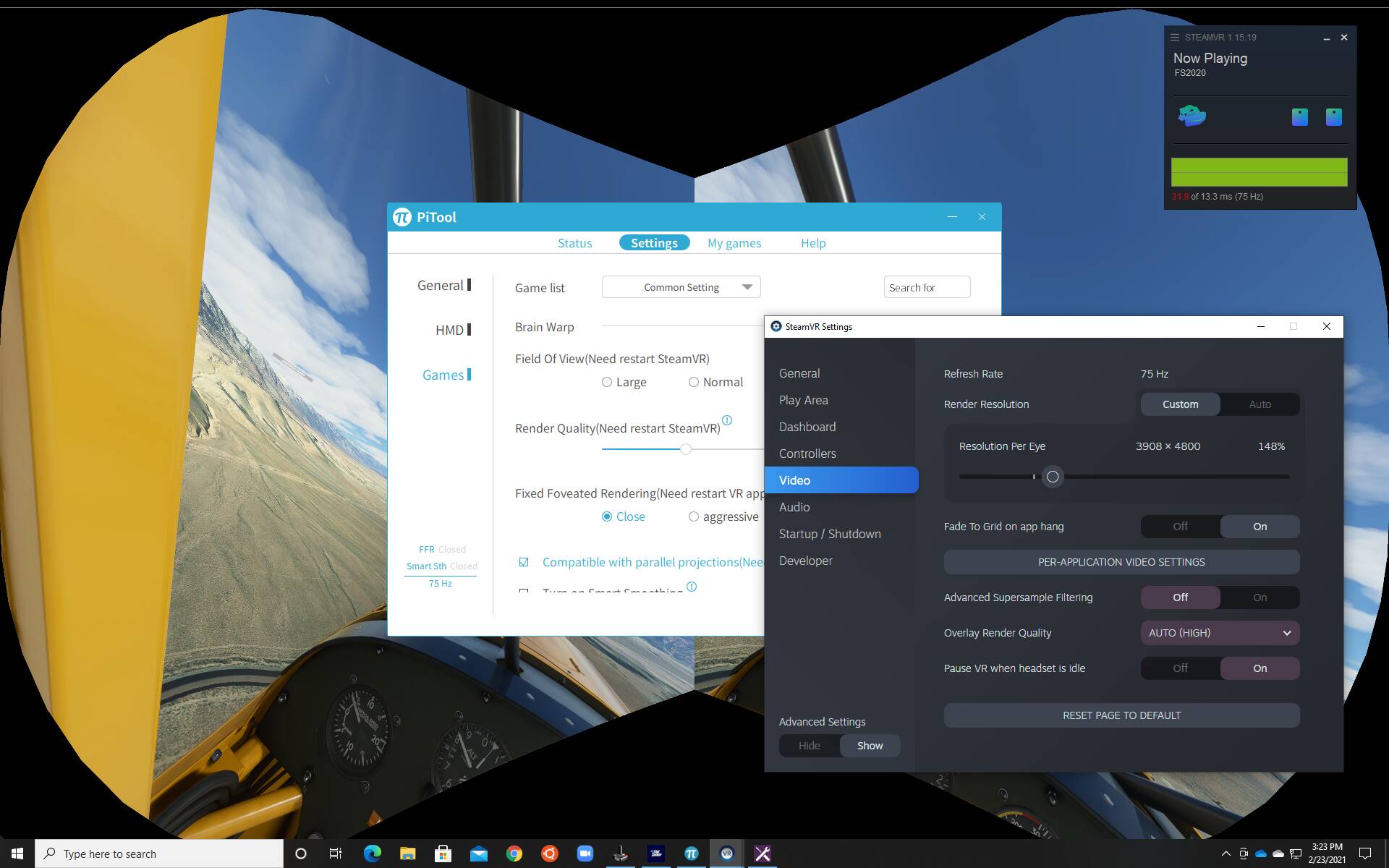Set Render Resolution to Auto
The width and height of the screenshot is (1389, 868).
1260,404
